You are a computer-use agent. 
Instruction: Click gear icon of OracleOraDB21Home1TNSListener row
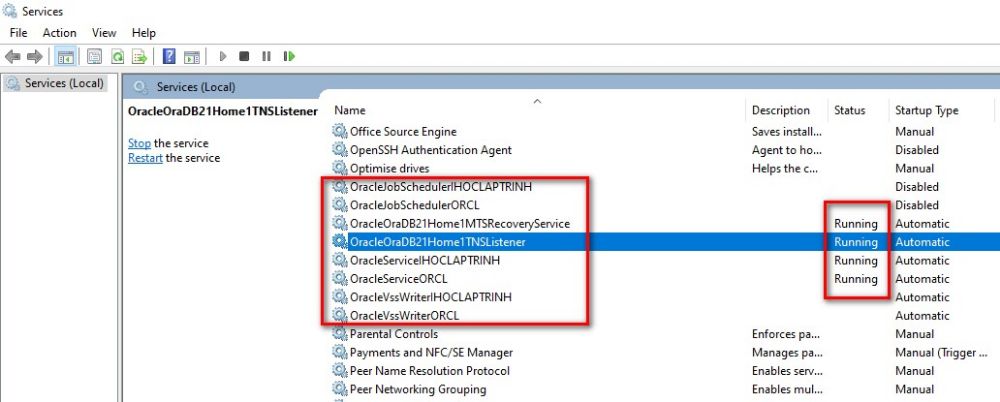(340, 242)
